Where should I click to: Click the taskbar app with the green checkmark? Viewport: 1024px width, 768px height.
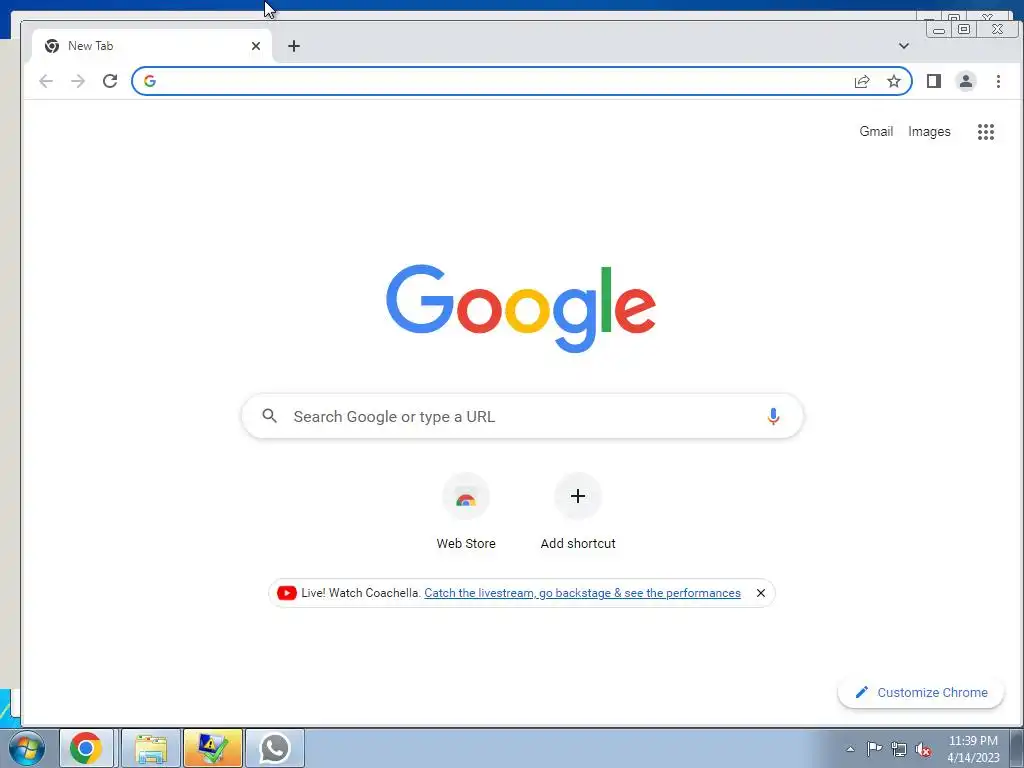(212, 748)
